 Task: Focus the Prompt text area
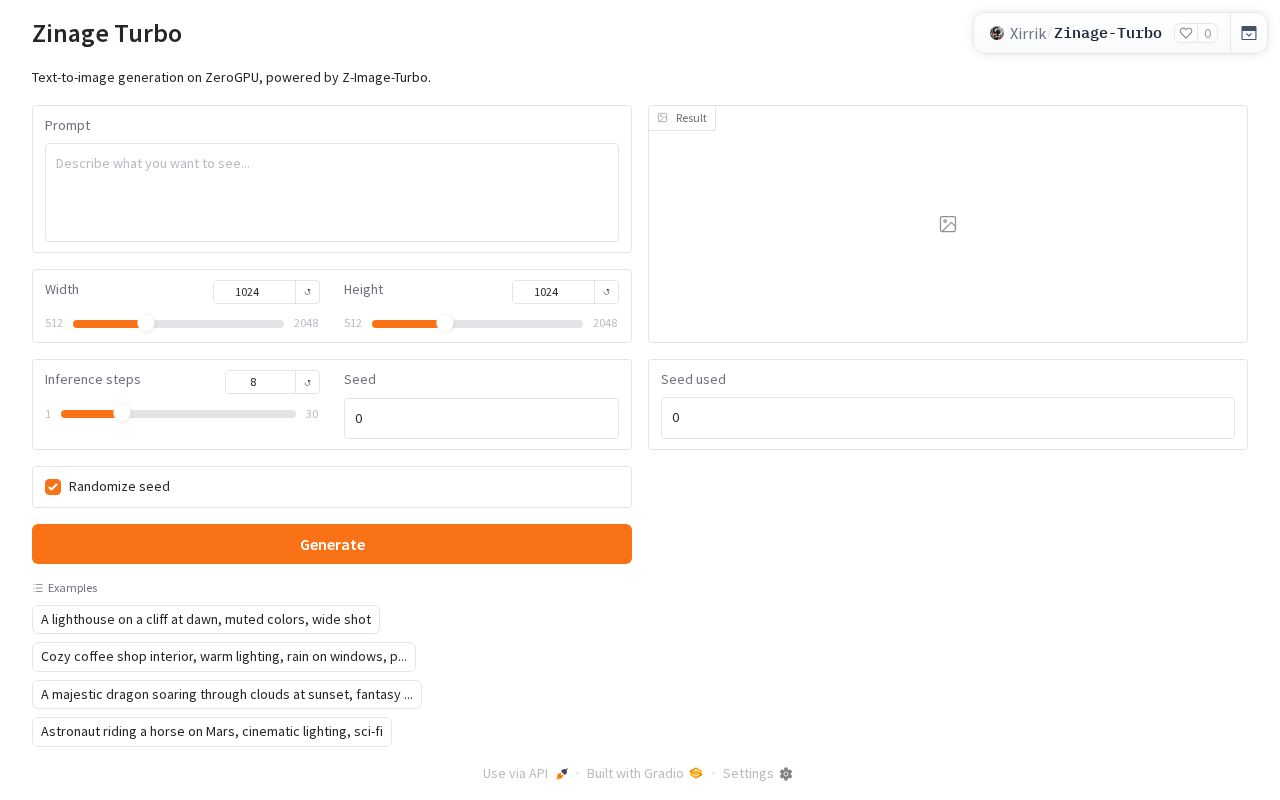(332, 192)
